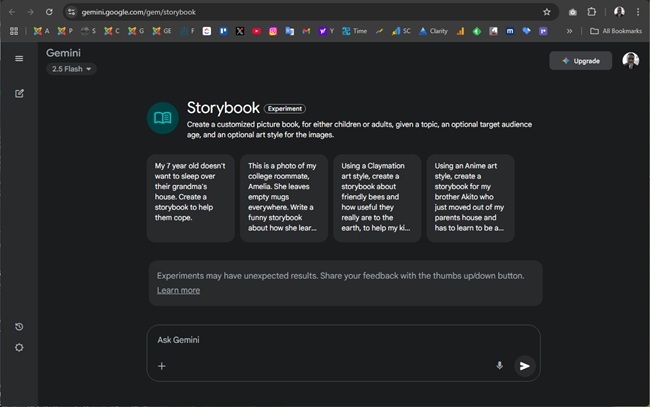Open the Clarity bookmark

click(x=433, y=31)
